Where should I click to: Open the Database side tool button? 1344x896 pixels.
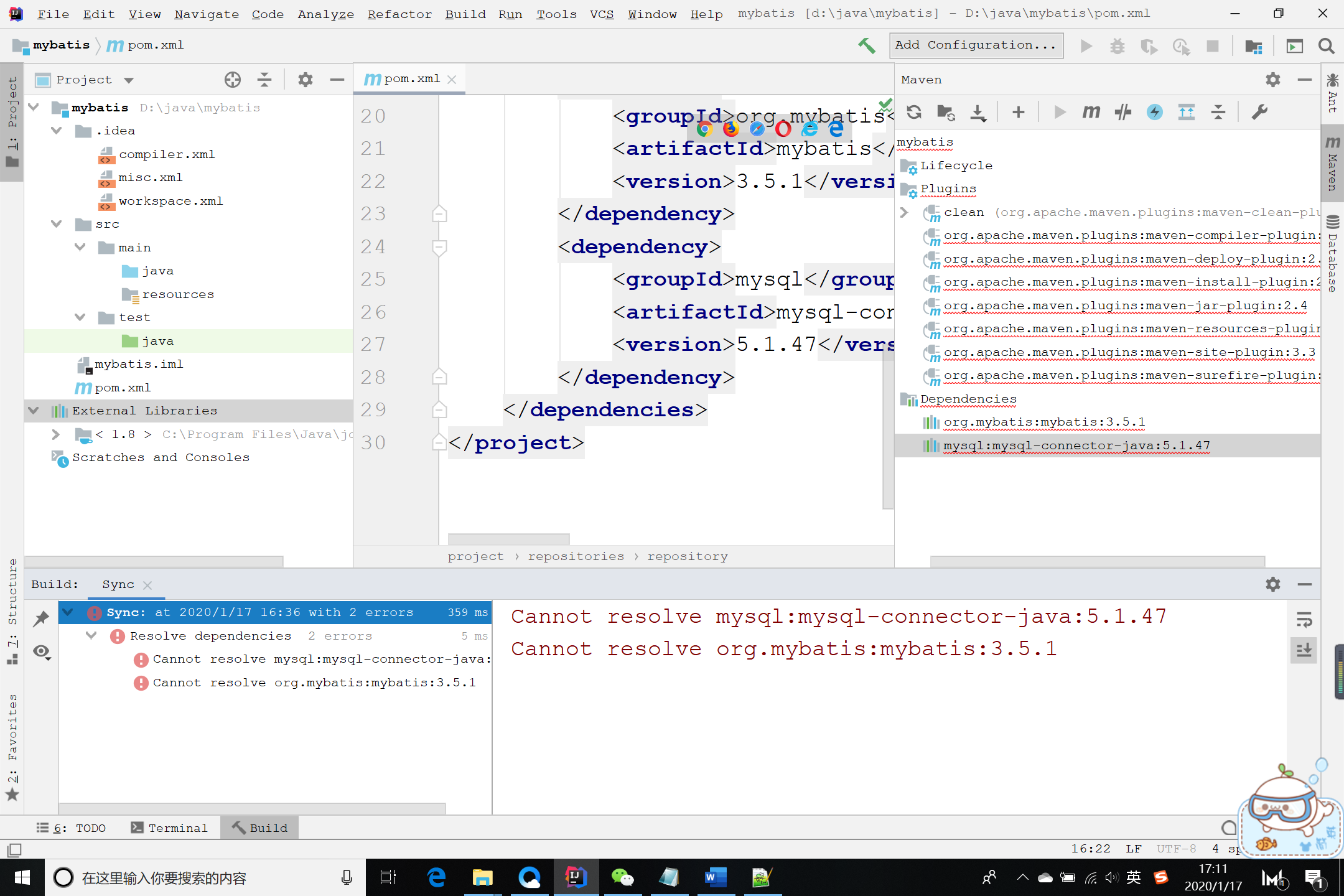[x=1332, y=254]
